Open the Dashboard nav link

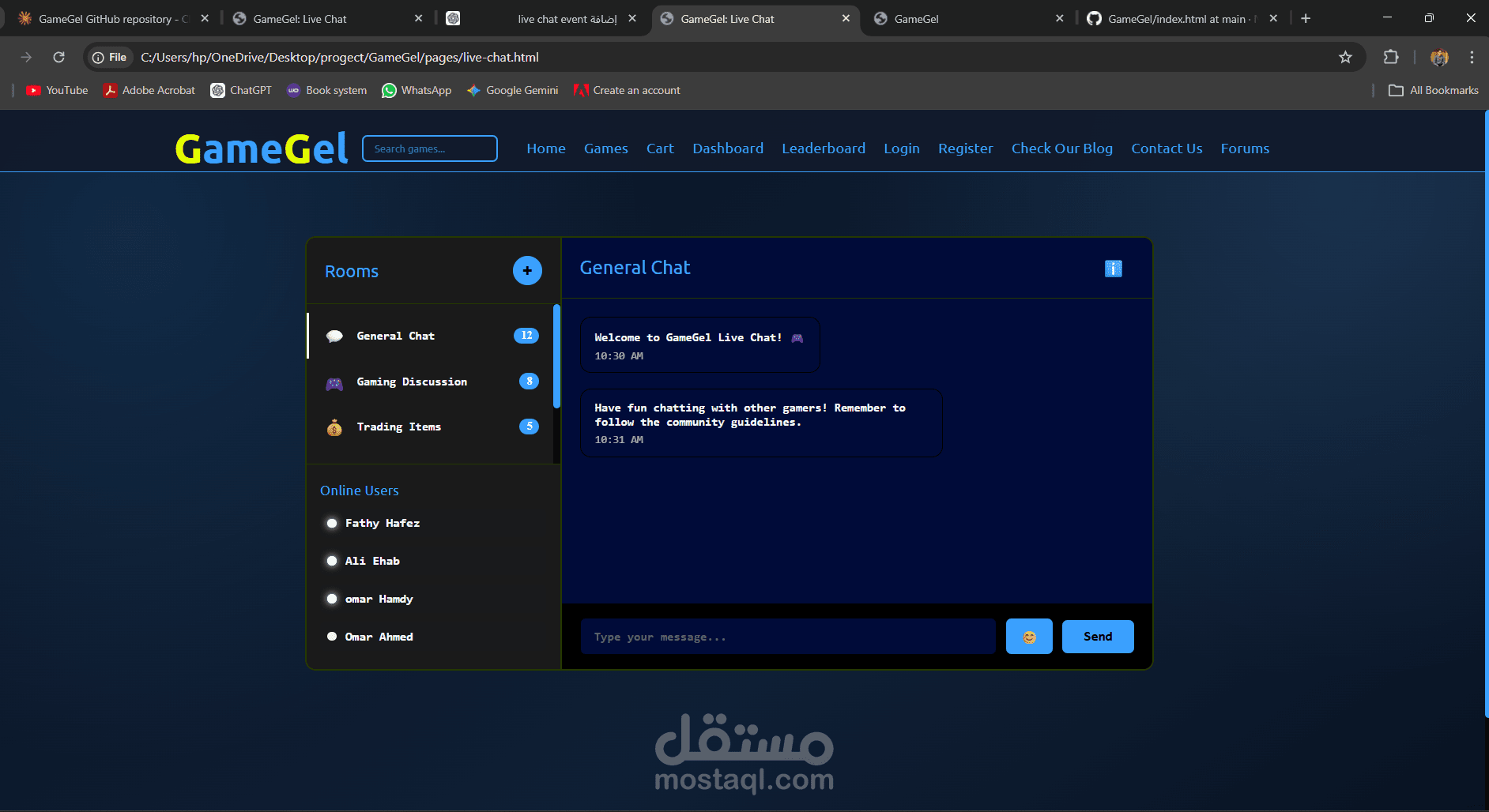point(728,148)
